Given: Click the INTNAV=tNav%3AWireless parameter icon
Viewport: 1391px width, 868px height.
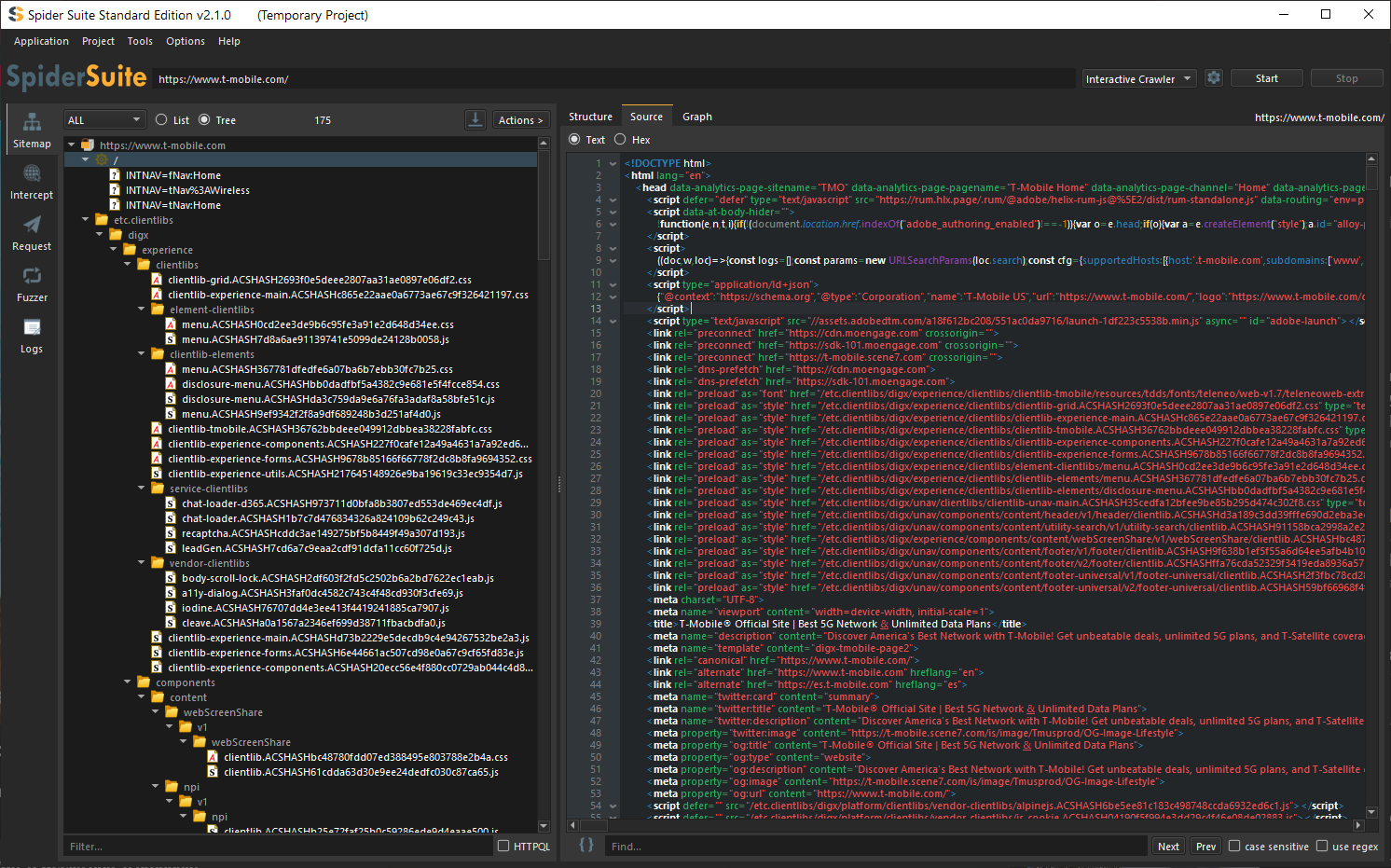Looking at the screenshot, I should pyautogui.click(x=115, y=190).
